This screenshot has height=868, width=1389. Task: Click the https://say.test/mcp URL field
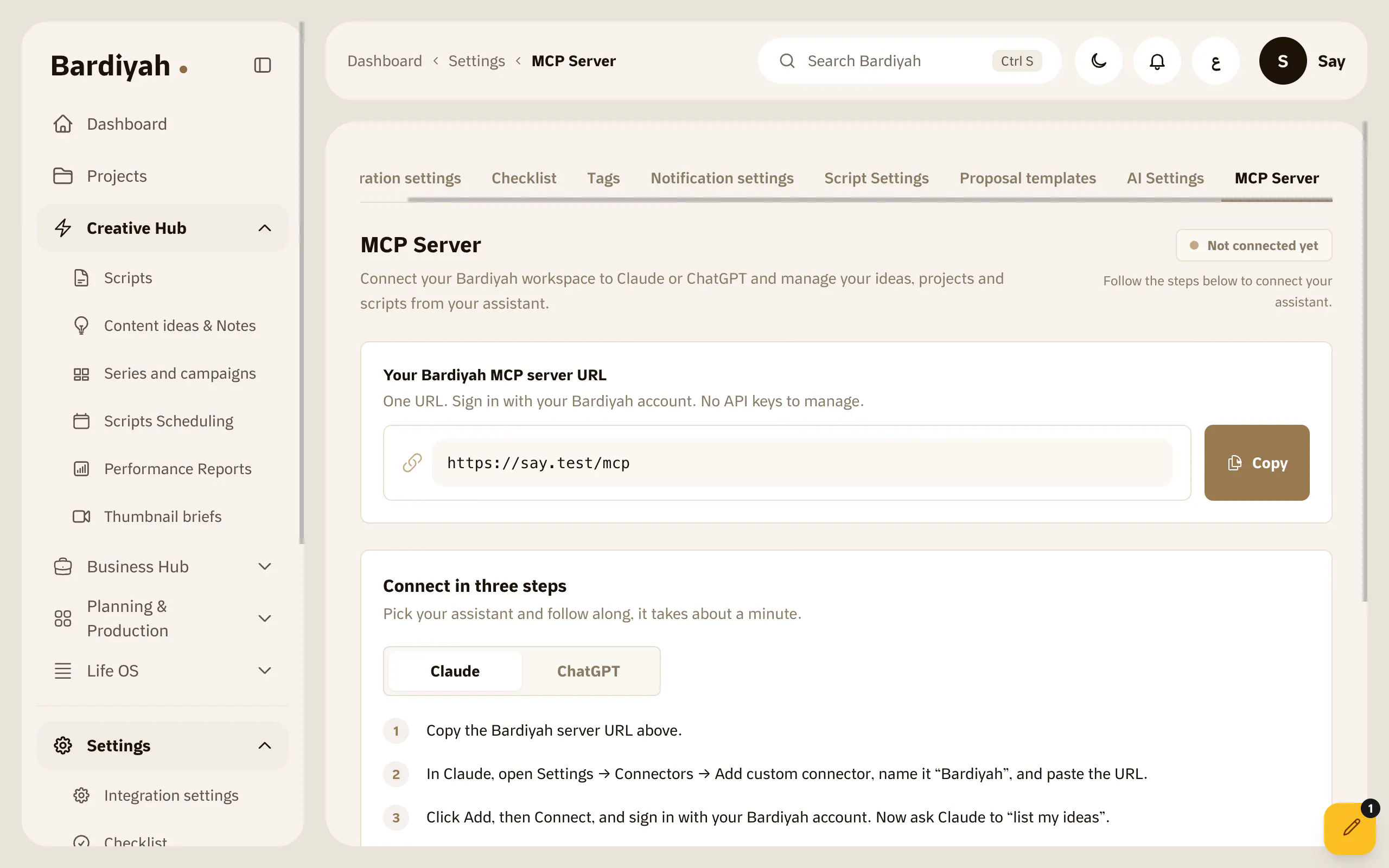point(802,463)
